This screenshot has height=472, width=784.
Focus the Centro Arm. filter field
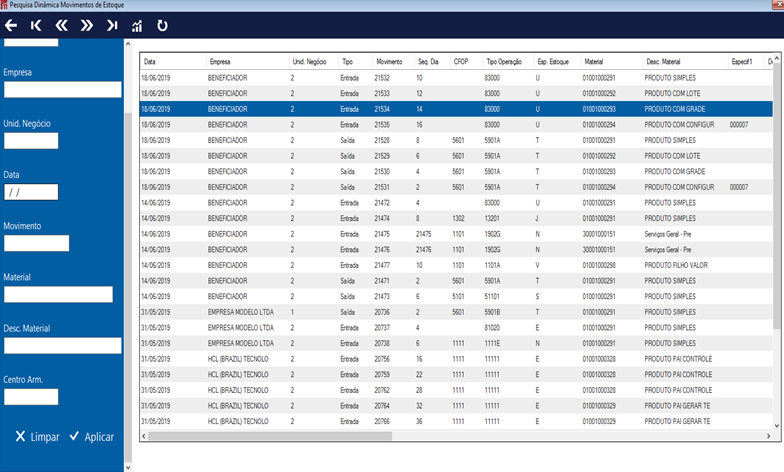[x=31, y=397]
